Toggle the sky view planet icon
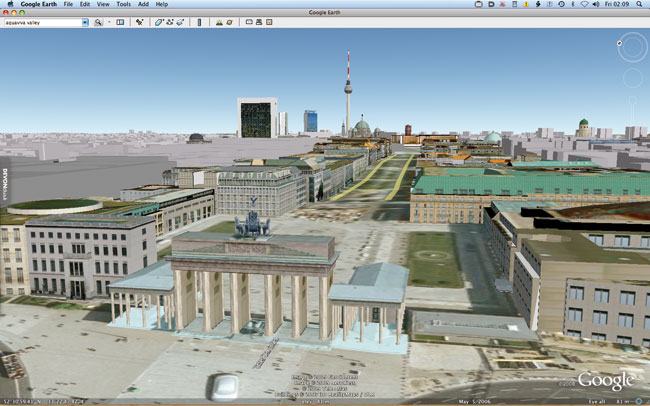The height and width of the screenshot is (406, 650). pos(230,21)
